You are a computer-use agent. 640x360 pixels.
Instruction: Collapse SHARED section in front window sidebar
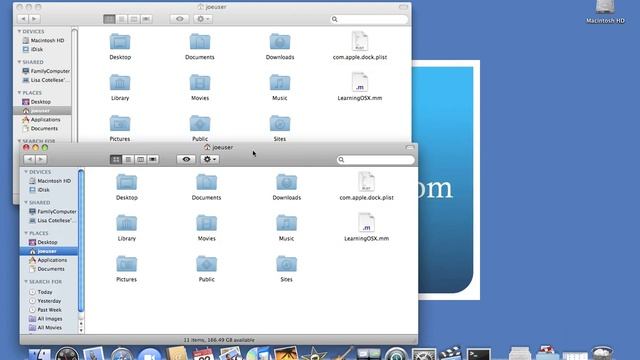coord(26,202)
